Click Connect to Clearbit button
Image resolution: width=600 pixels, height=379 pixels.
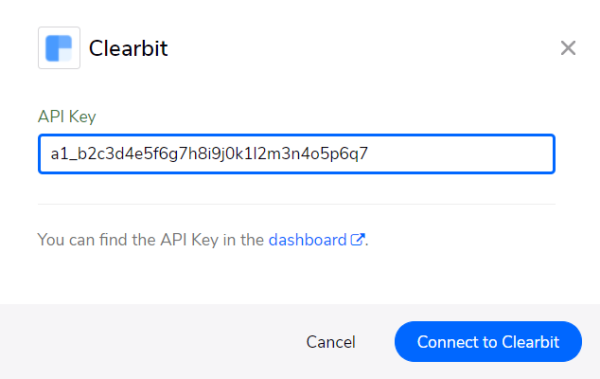tap(488, 341)
